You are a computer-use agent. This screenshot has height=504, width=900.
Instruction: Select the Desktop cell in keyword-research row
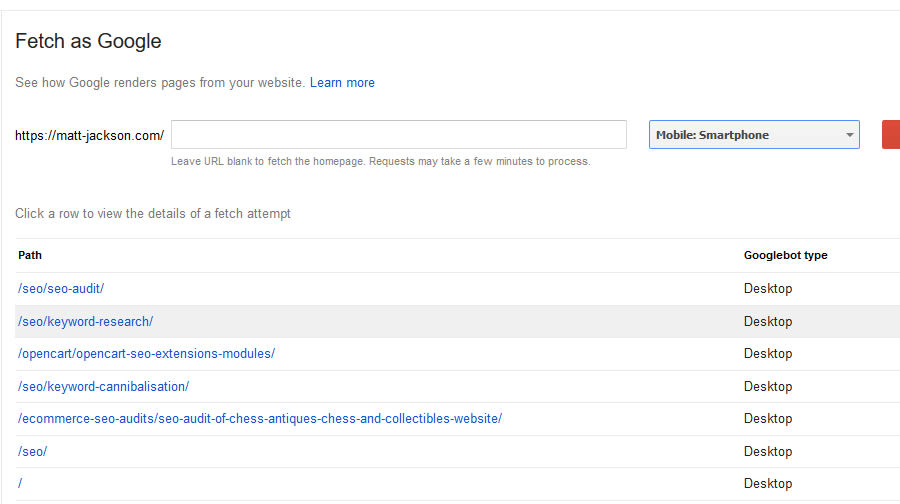click(x=768, y=321)
